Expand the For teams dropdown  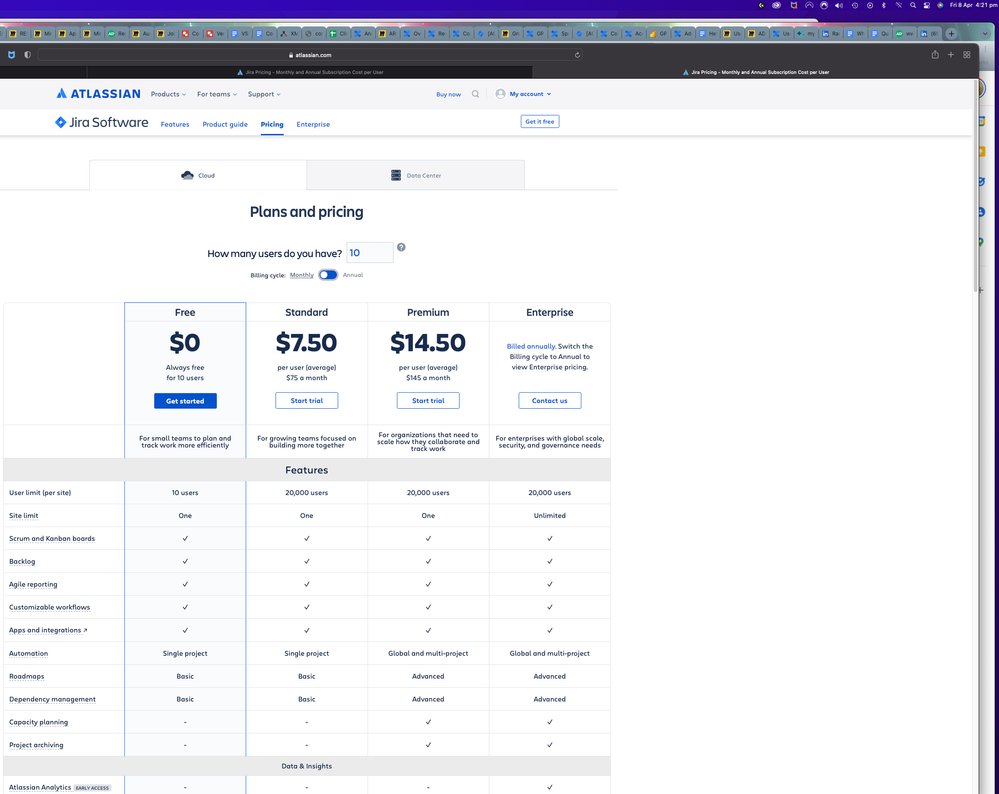[217, 94]
